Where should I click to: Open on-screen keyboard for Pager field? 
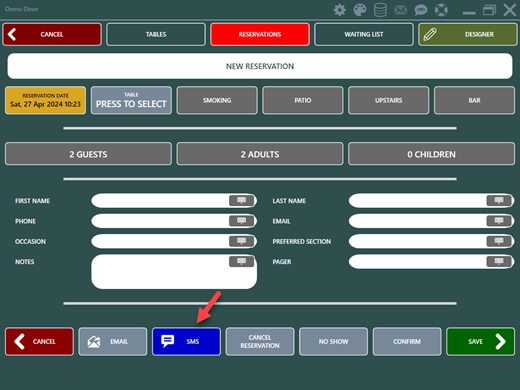pos(499,262)
